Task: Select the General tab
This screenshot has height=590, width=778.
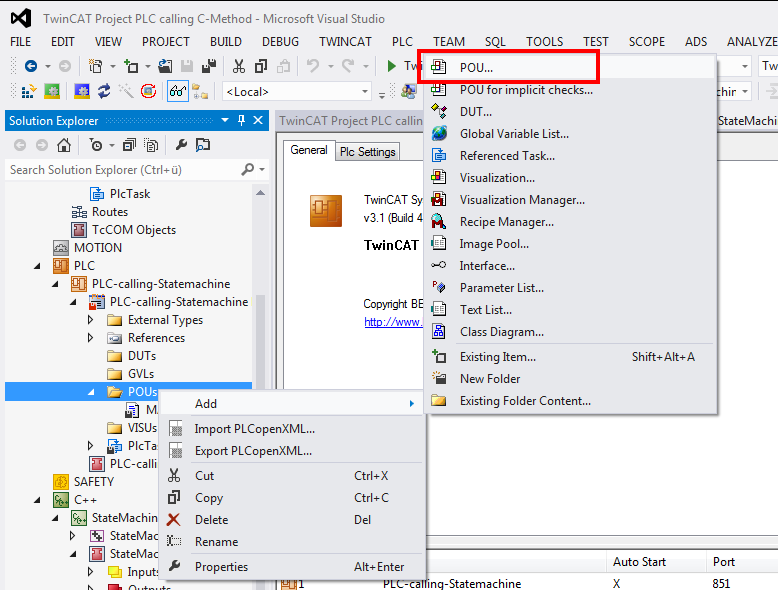Action: [309, 150]
